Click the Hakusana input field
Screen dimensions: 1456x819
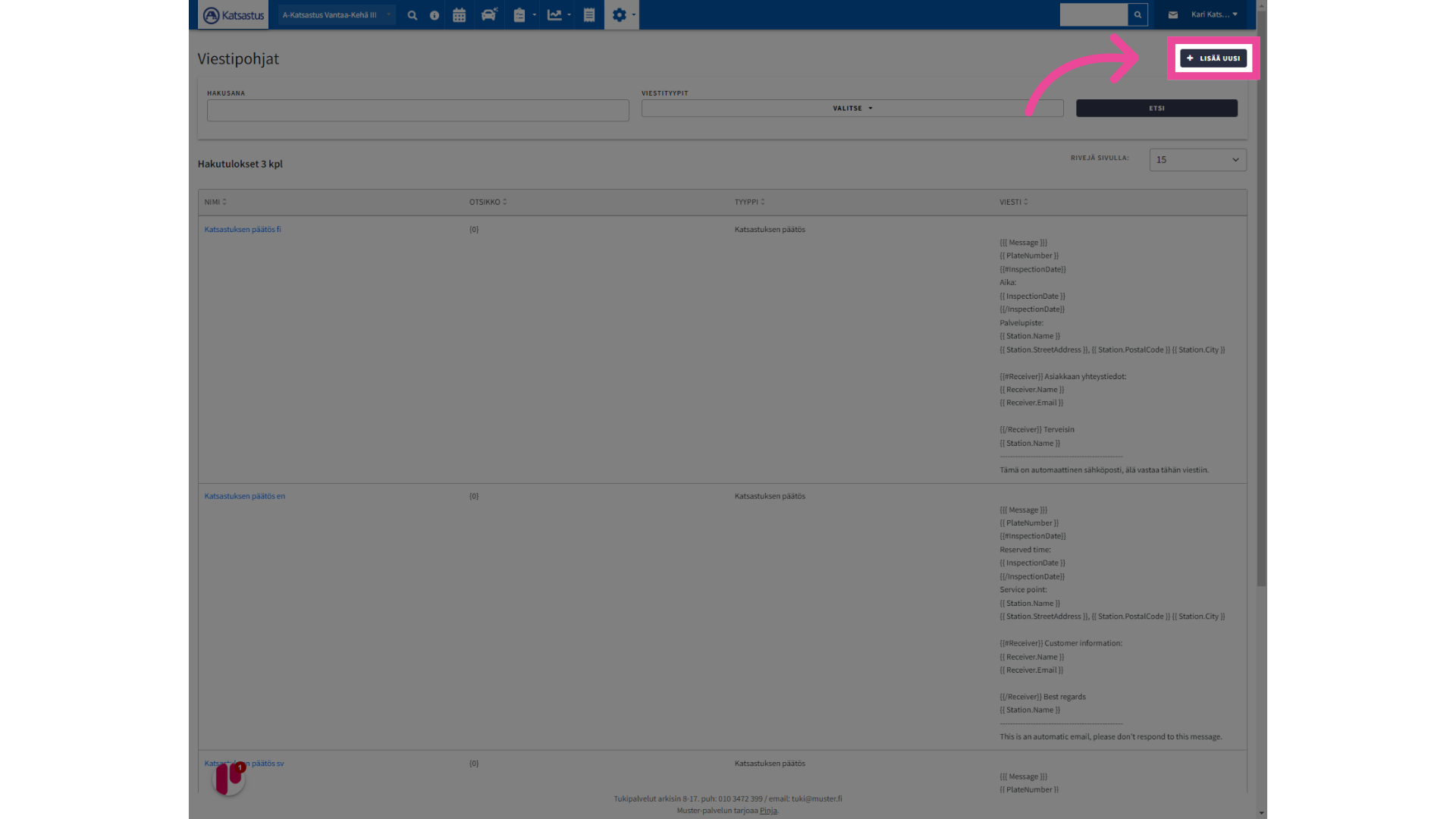click(418, 110)
